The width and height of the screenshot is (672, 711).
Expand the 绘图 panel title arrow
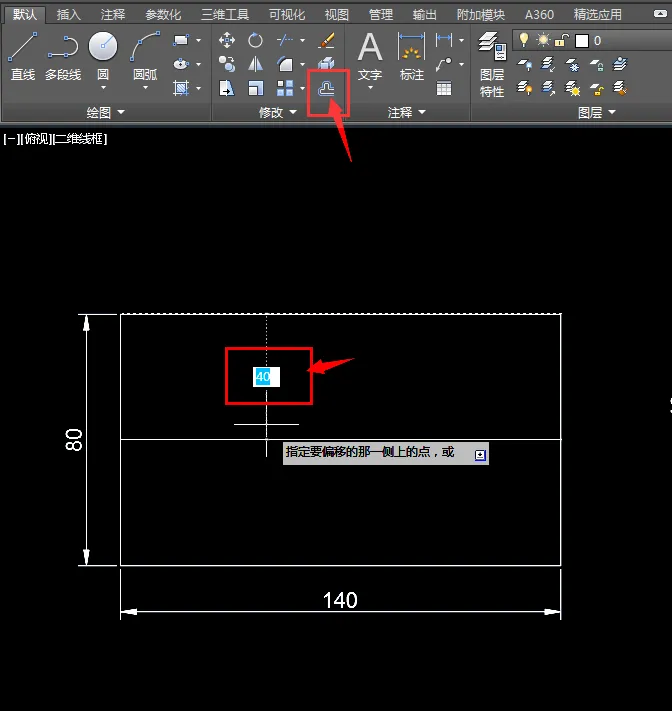[x=121, y=112]
